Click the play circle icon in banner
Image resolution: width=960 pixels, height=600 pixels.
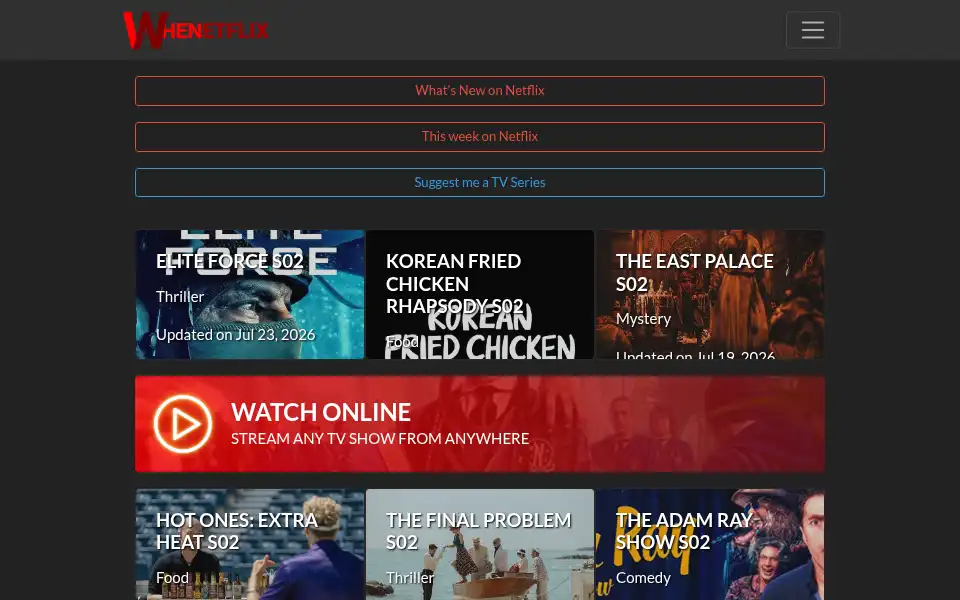pos(182,424)
